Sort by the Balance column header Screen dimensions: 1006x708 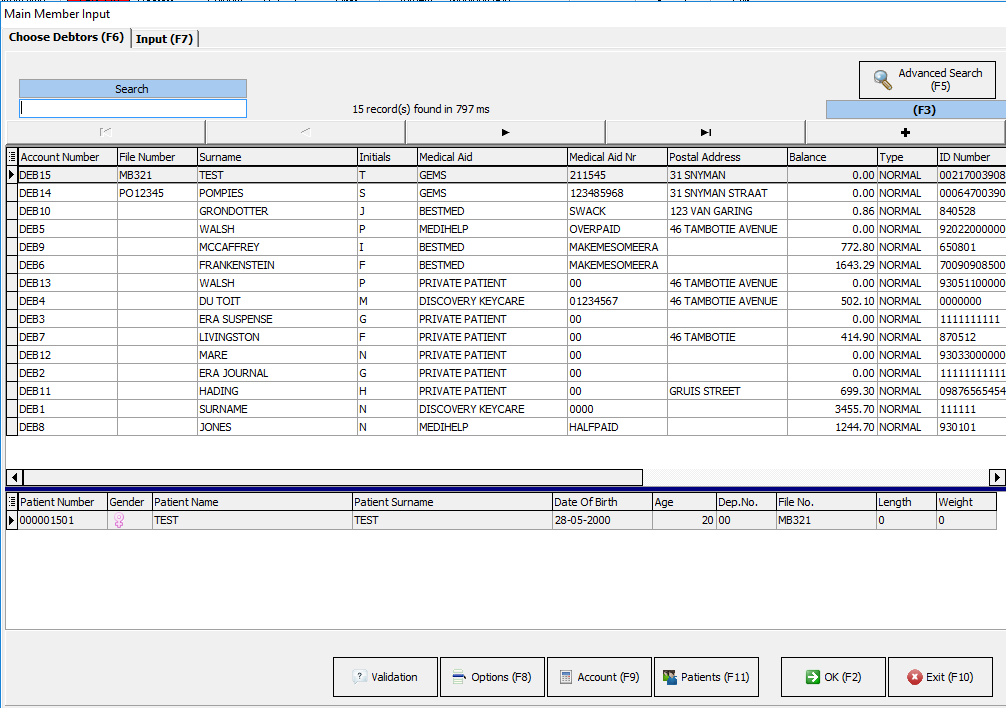tap(831, 157)
